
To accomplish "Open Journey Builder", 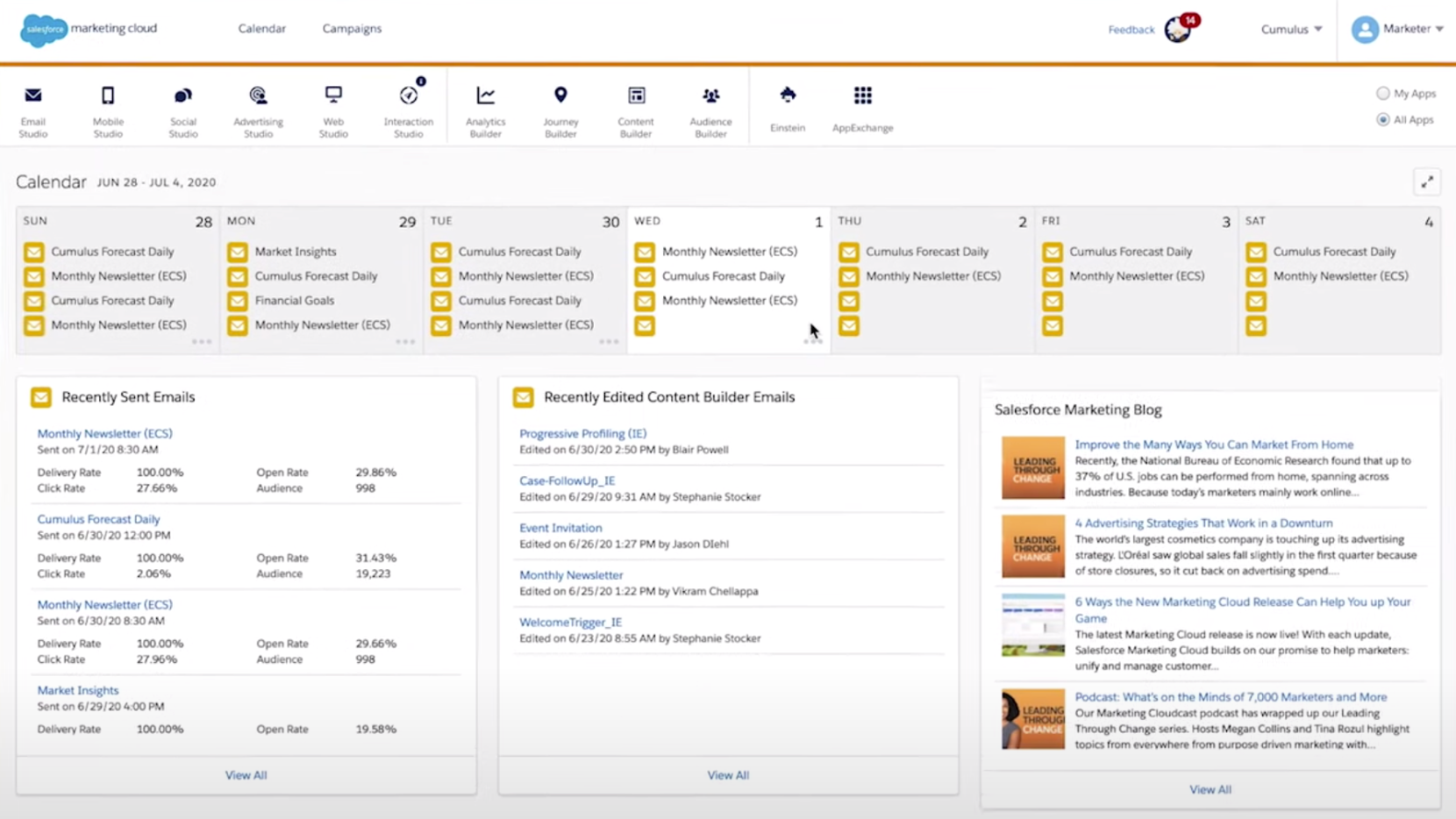I will 560,107.
